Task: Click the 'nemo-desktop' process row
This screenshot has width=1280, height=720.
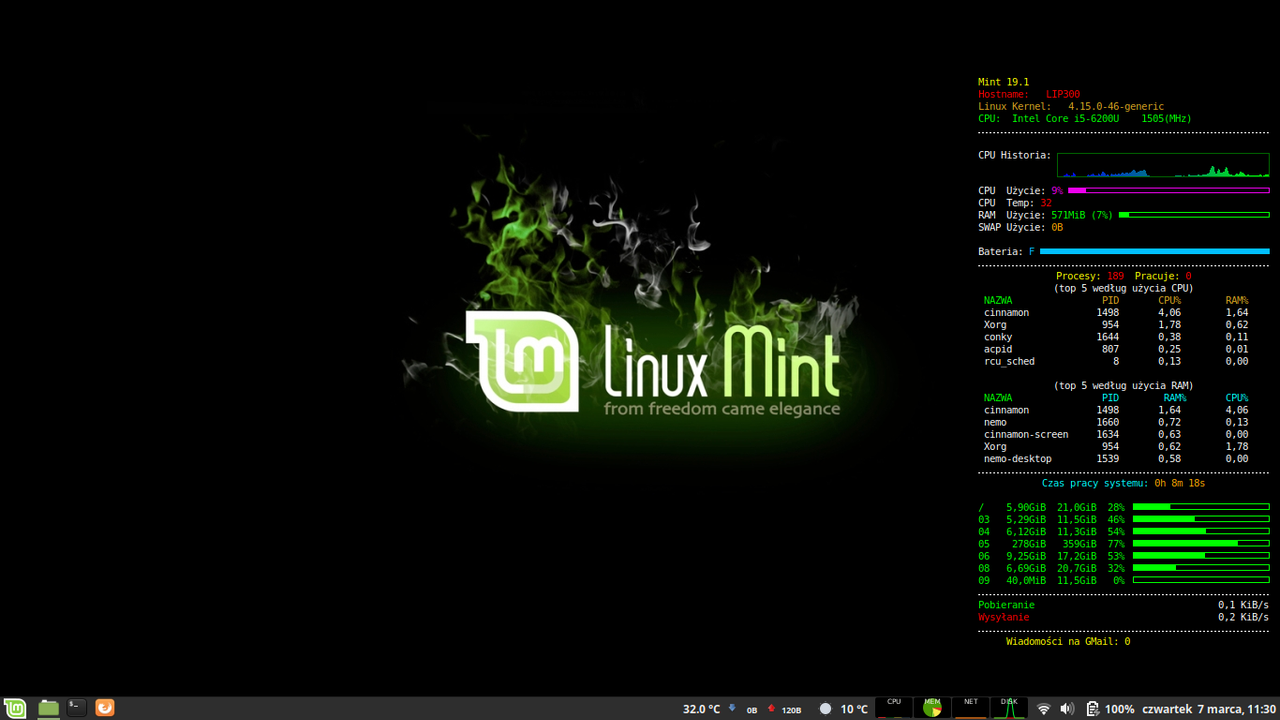Action: pos(1116,459)
